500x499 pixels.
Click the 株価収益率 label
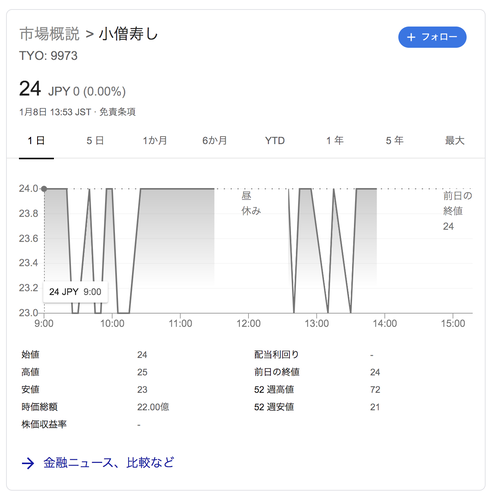(x=44, y=424)
